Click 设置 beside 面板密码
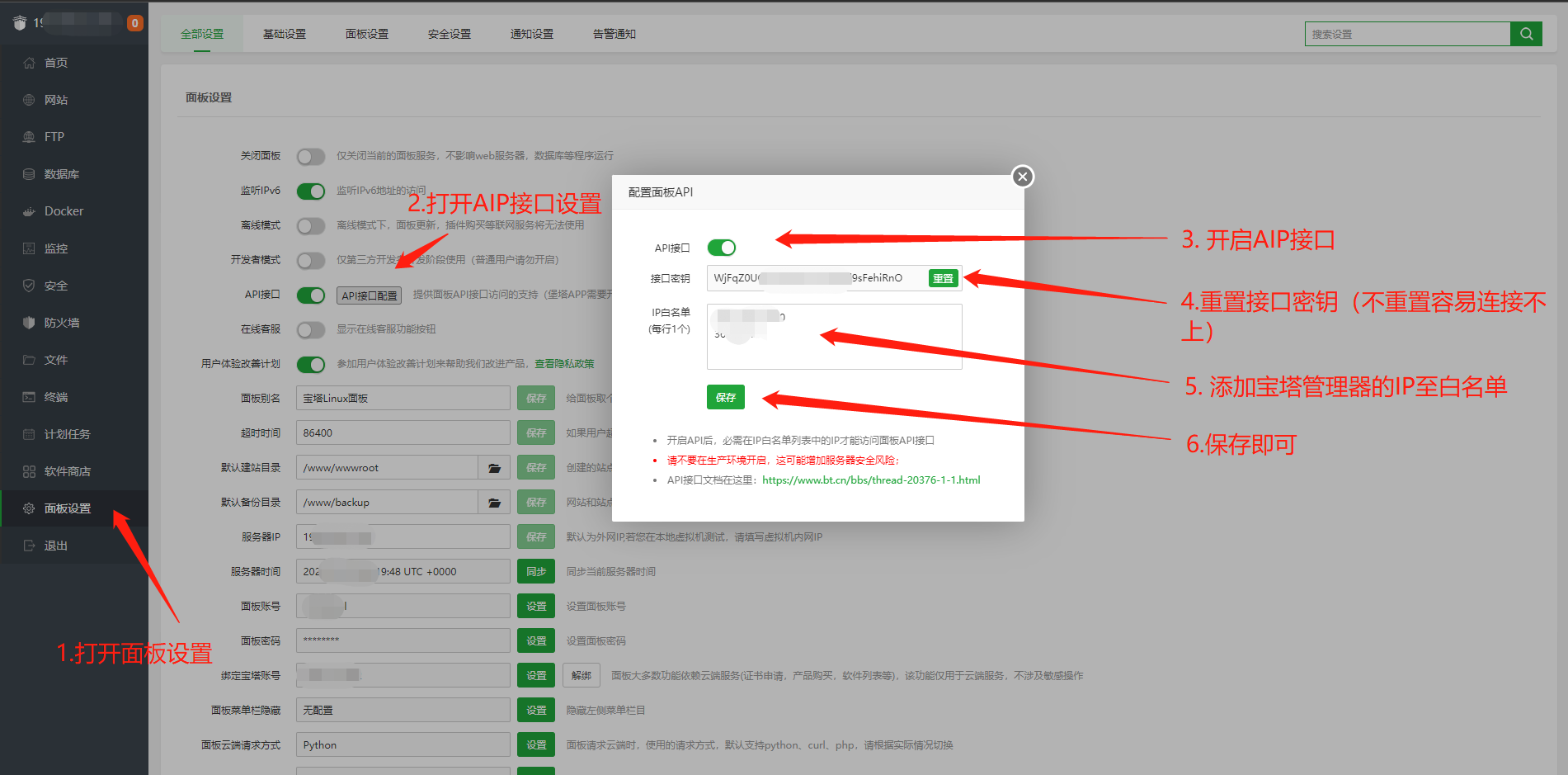Image resolution: width=1568 pixels, height=775 pixels. pos(536,641)
